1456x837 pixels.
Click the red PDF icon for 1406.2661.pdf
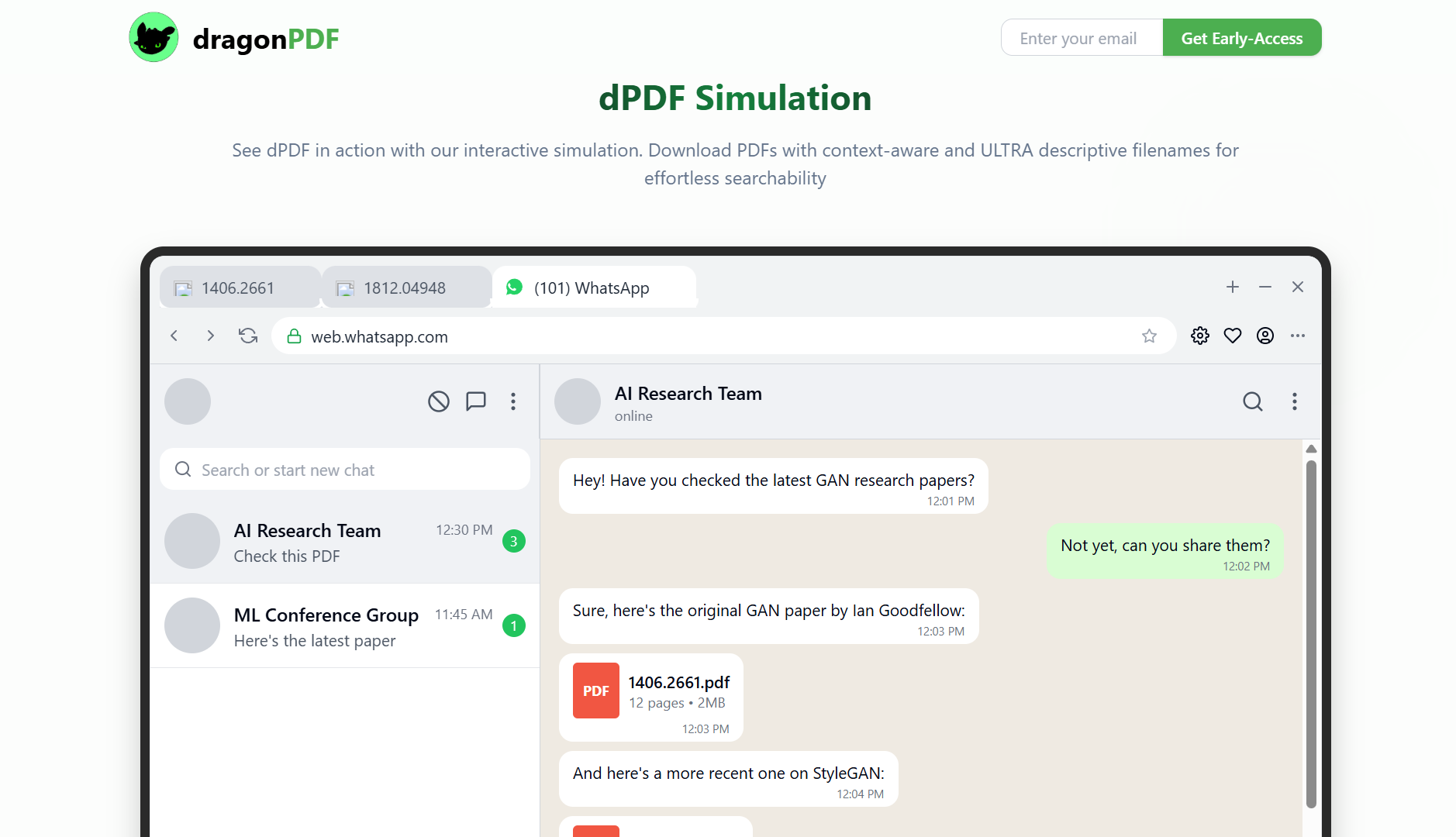pyautogui.click(x=596, y=691)
